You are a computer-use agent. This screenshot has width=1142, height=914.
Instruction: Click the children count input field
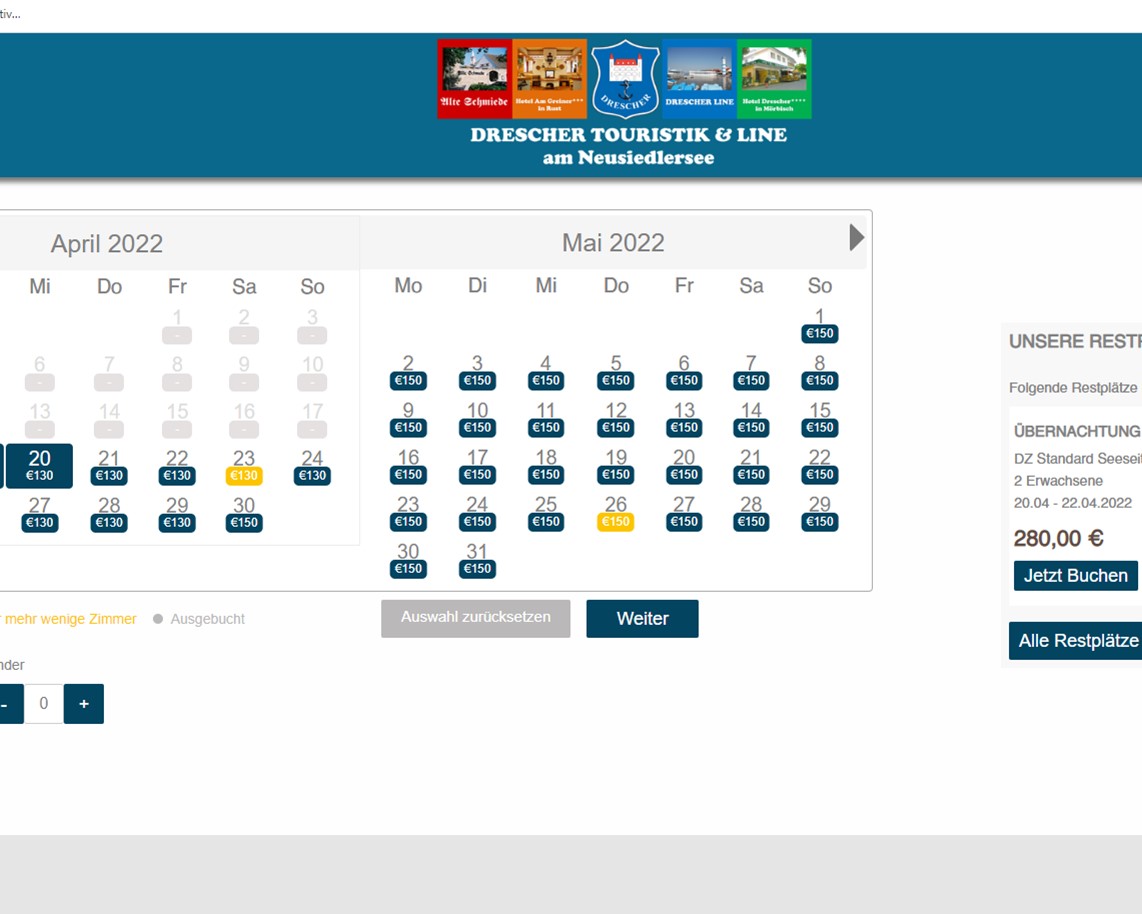(43, 704)
